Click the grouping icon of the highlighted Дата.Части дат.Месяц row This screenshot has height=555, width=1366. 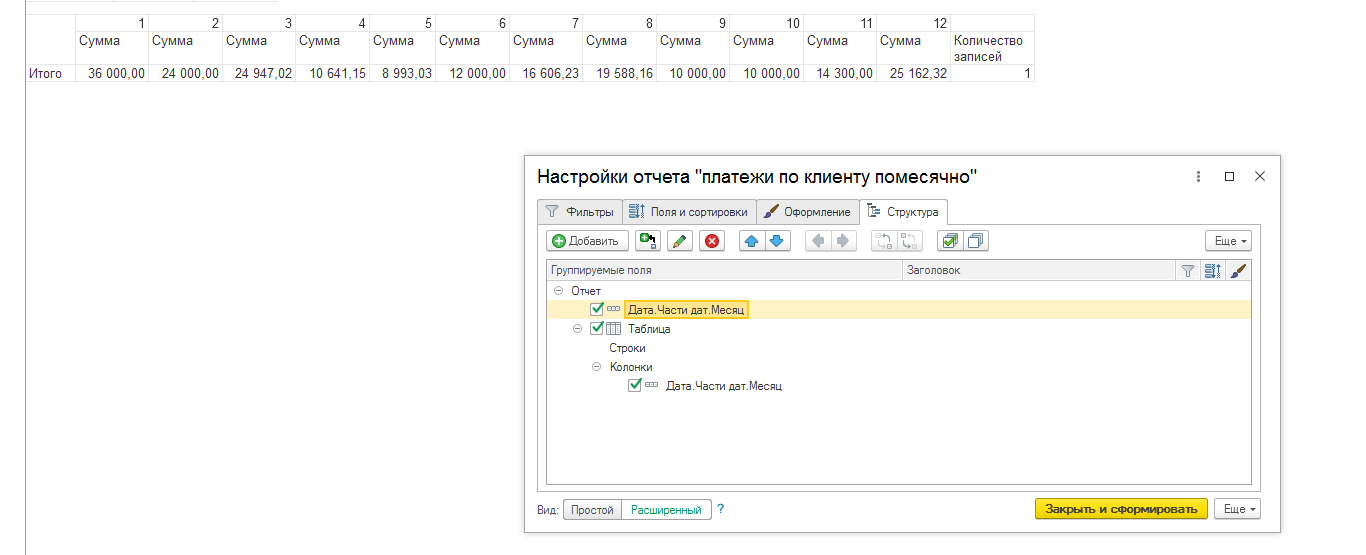pos(614,309)
